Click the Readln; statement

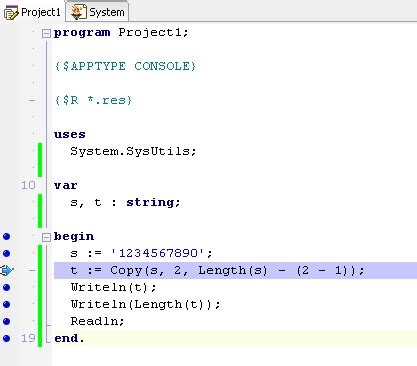(97, 321)
